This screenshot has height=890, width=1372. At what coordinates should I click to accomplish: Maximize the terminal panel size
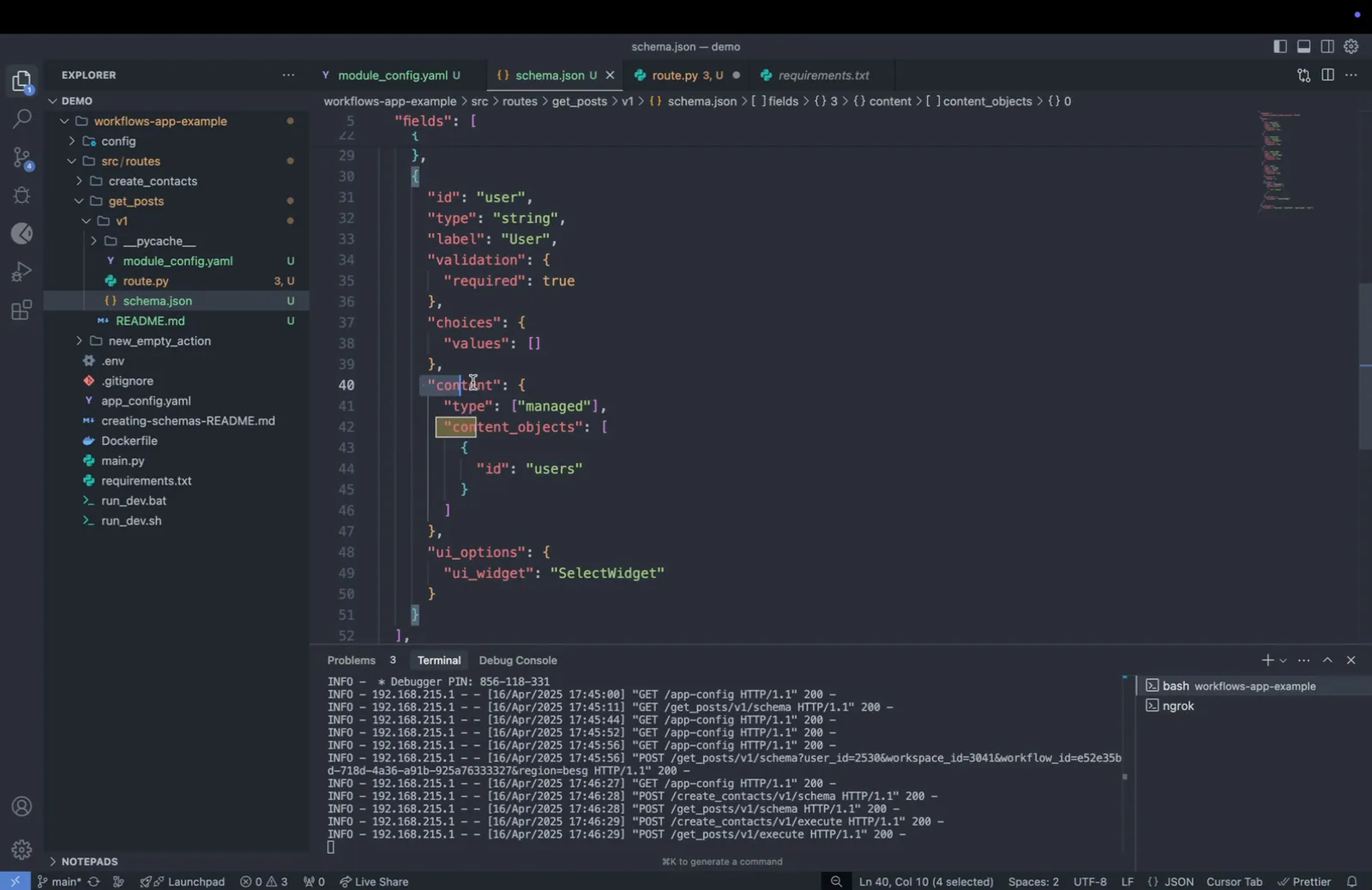(x=1327, y=660)
